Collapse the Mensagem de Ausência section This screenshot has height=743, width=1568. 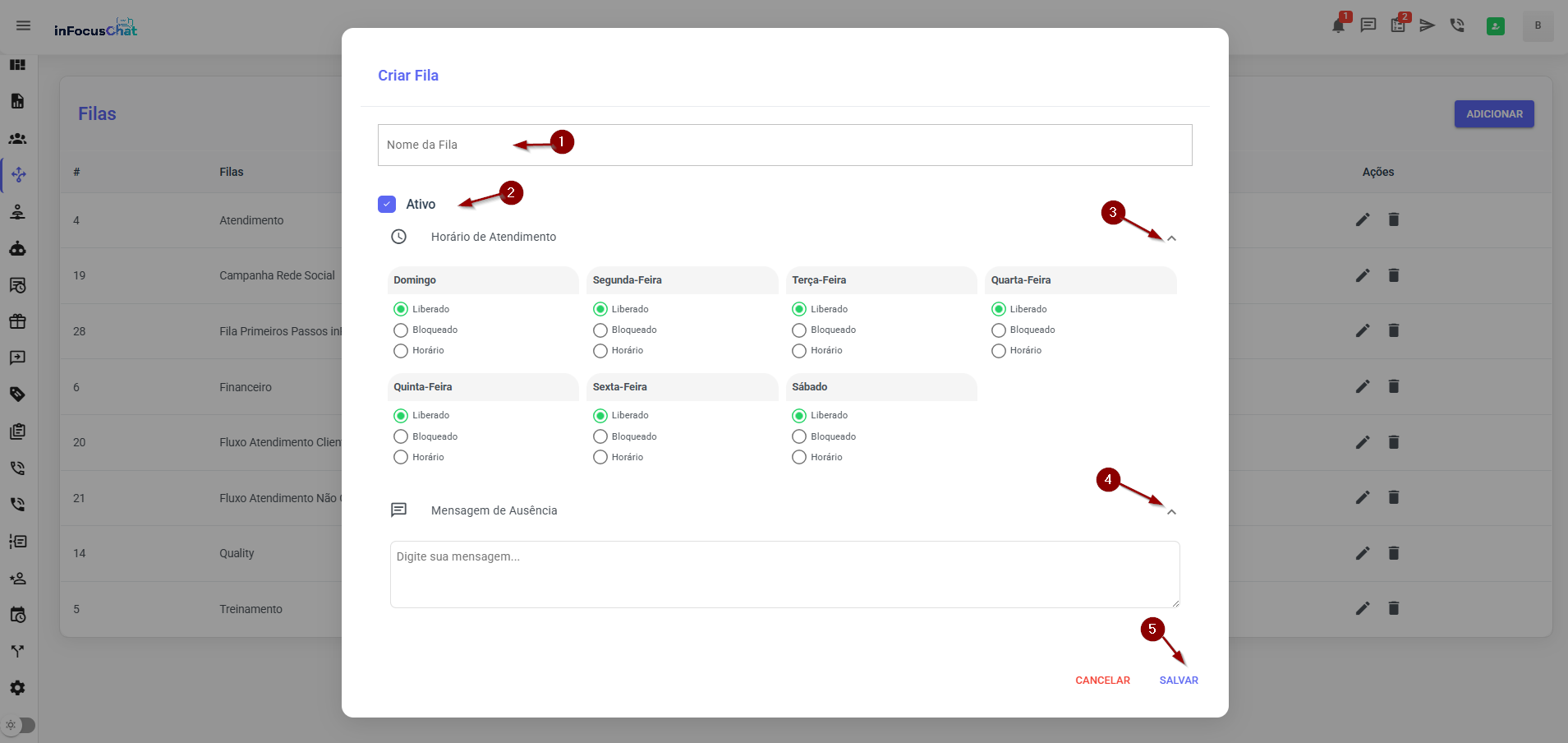pyautogui.click(x=1171, y=512)
